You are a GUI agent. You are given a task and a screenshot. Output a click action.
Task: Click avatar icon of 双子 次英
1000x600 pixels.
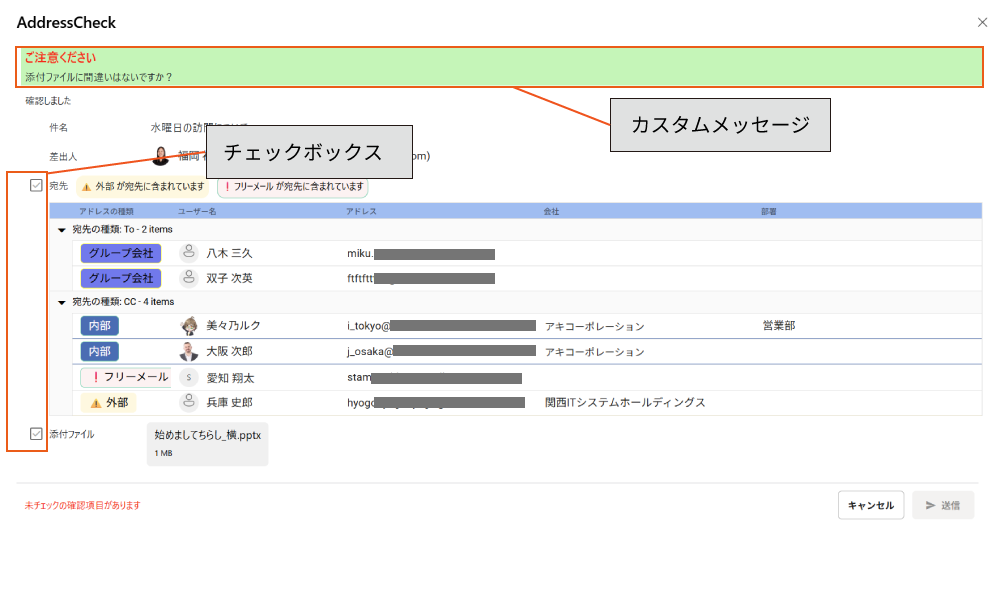(189, 278)
